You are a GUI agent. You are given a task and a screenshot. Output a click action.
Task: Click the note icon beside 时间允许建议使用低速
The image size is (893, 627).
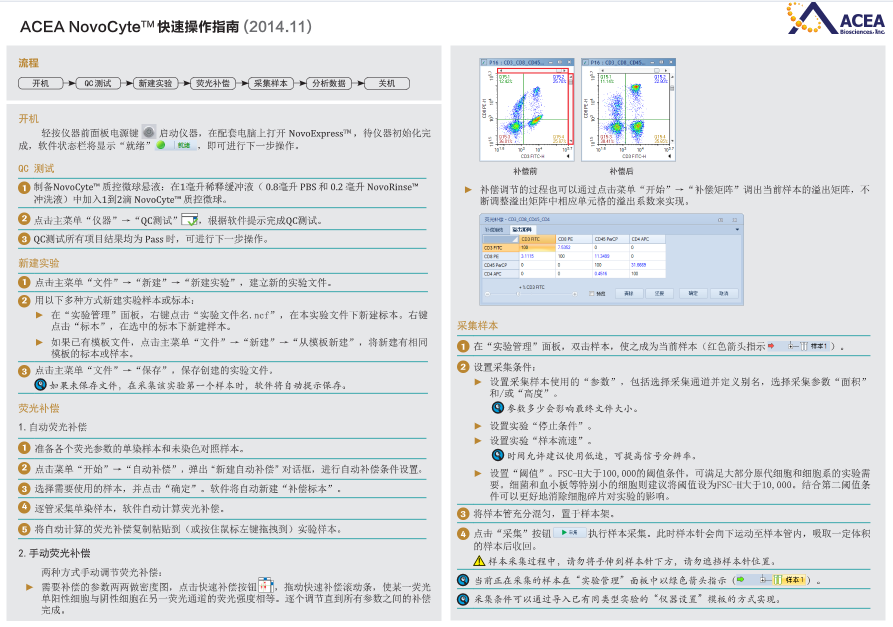point(498,455)
